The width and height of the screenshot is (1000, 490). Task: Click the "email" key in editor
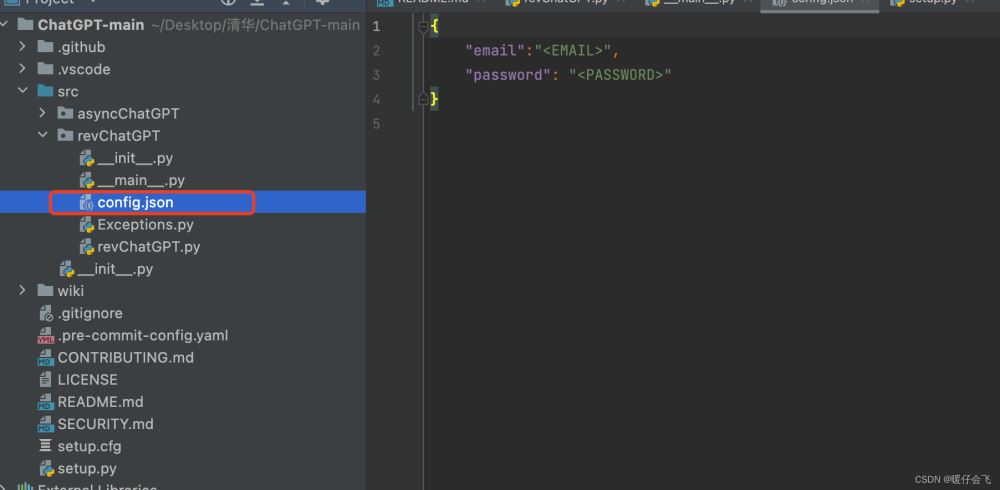pos(495,50)
